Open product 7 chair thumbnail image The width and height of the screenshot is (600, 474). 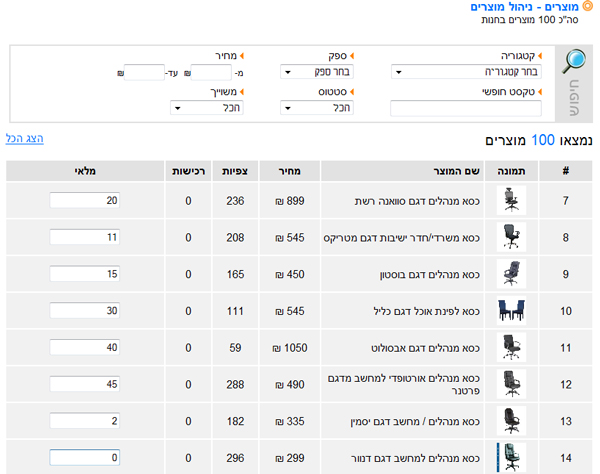(511, 201)
